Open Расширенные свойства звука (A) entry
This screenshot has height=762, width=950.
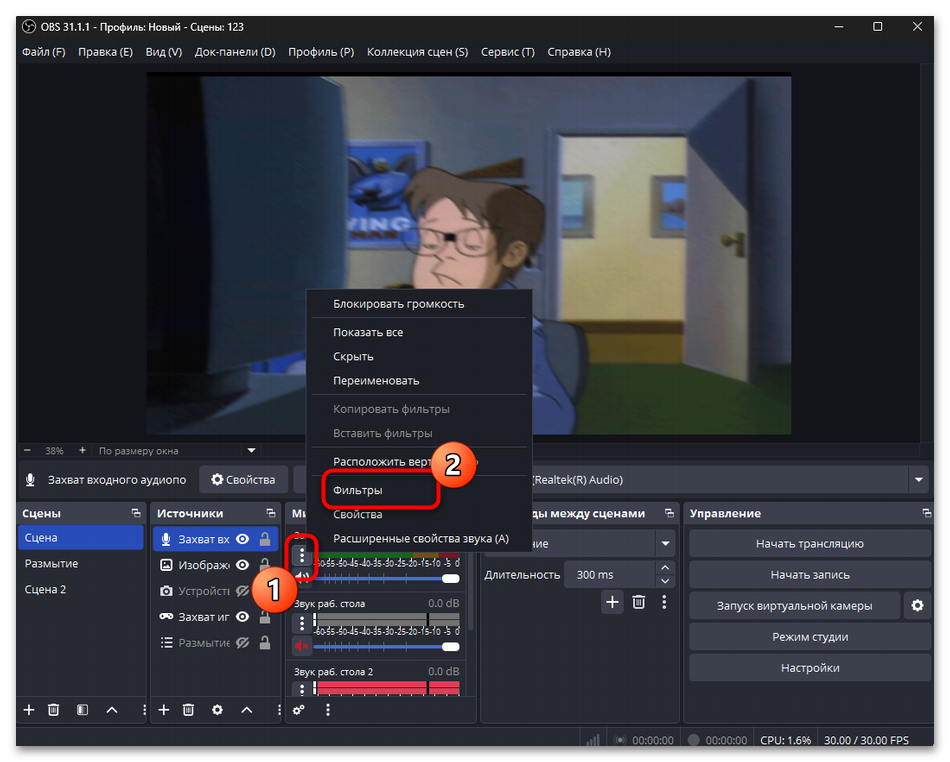click(x=419, y=538)
